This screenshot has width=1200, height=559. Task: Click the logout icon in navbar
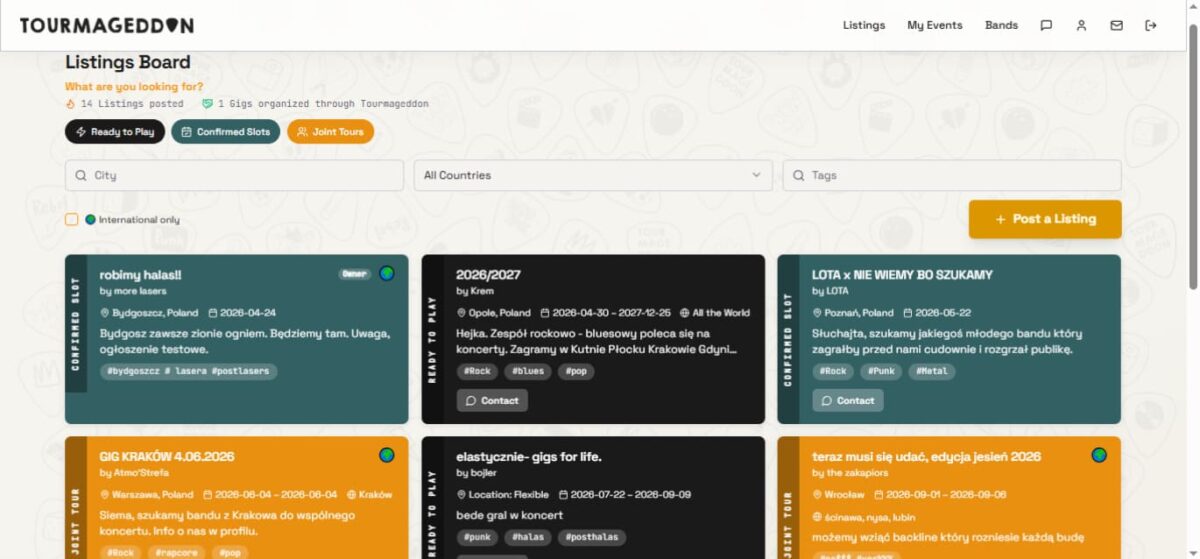(x=1151, y=25)
